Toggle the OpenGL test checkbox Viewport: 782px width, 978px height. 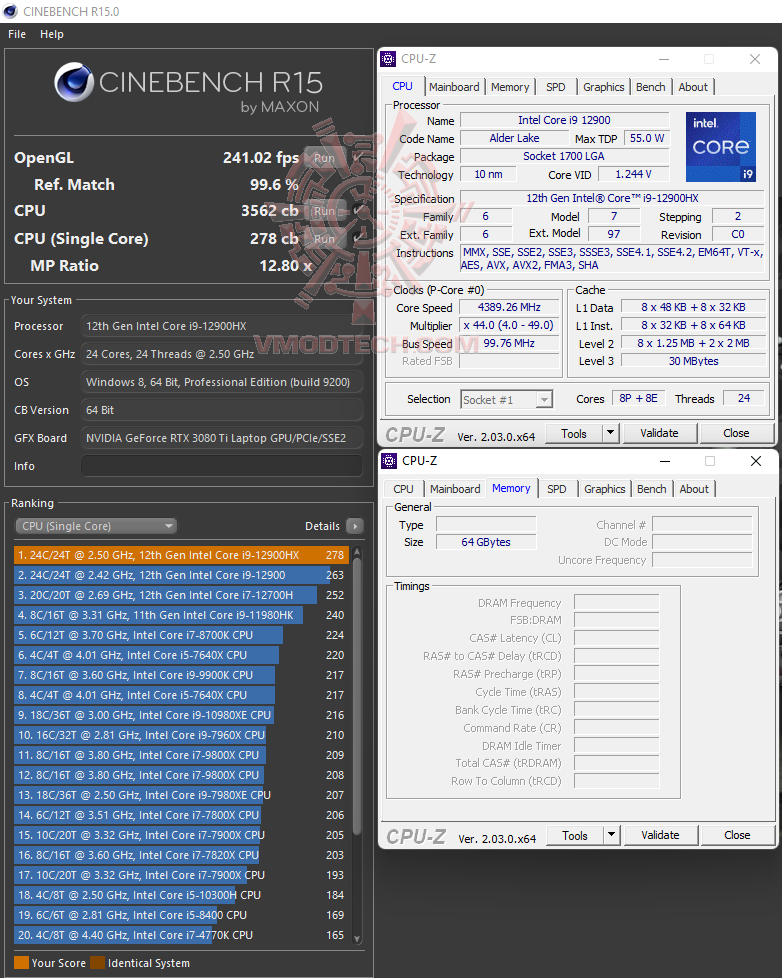point(358,158)
